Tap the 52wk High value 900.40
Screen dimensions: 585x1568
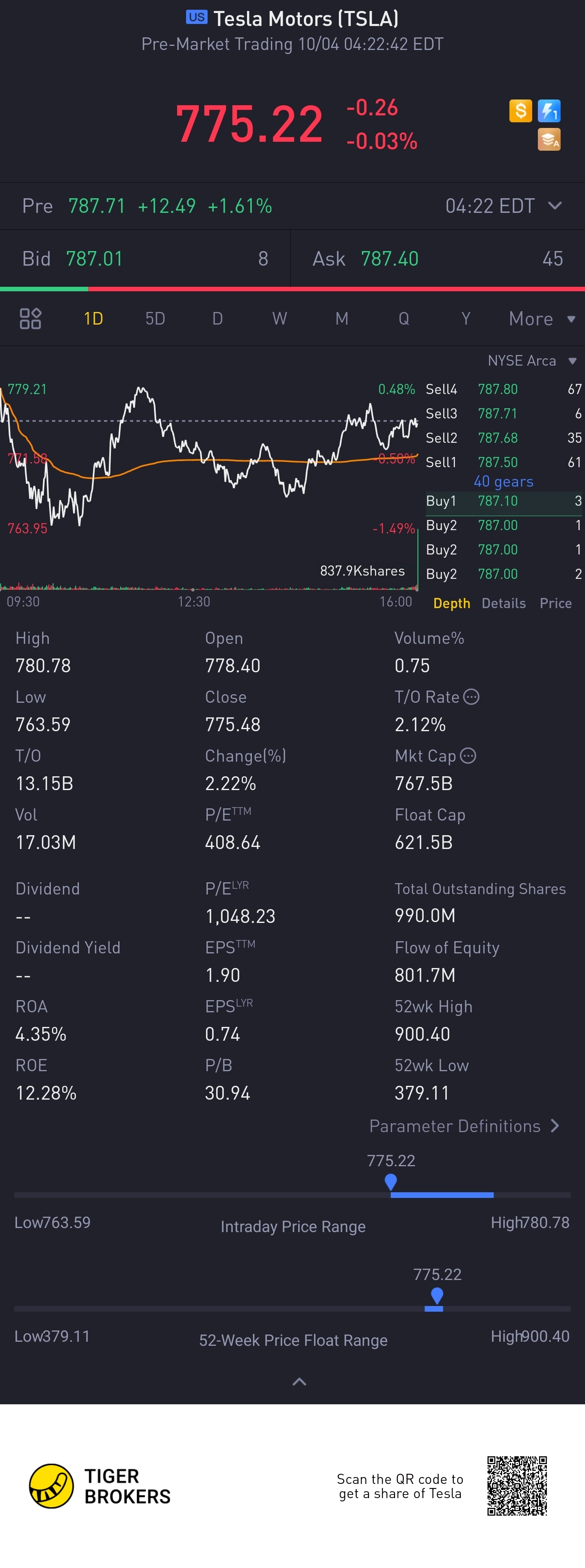[422, 1034]
